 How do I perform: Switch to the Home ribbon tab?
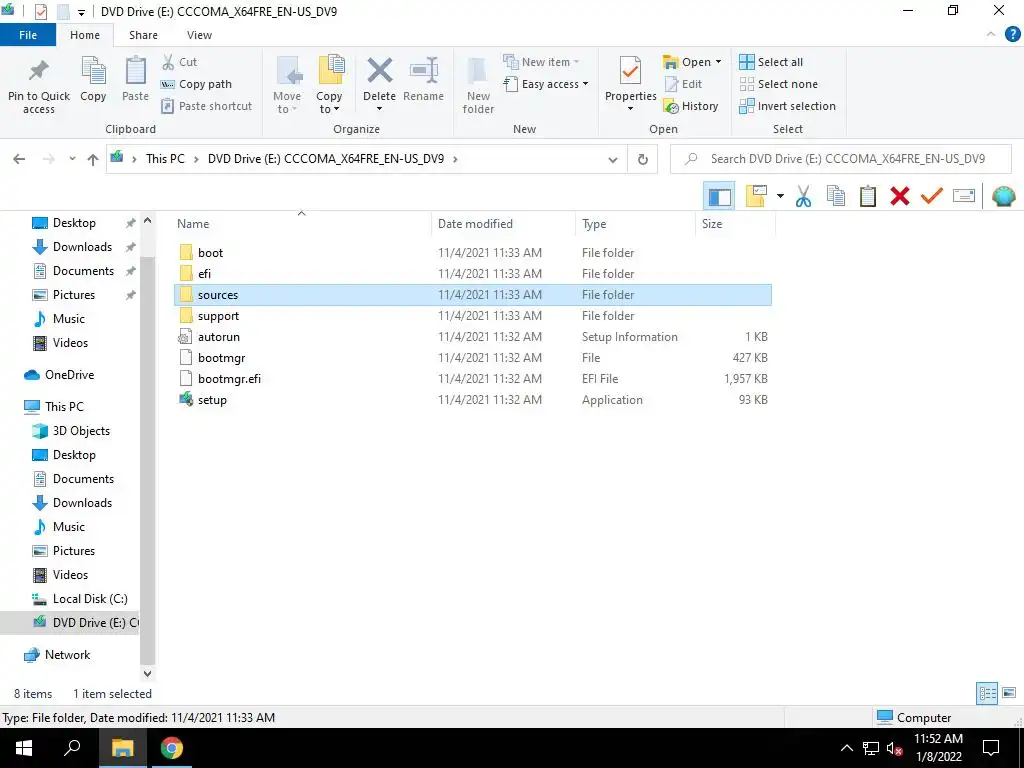click(x=85, y=35)
